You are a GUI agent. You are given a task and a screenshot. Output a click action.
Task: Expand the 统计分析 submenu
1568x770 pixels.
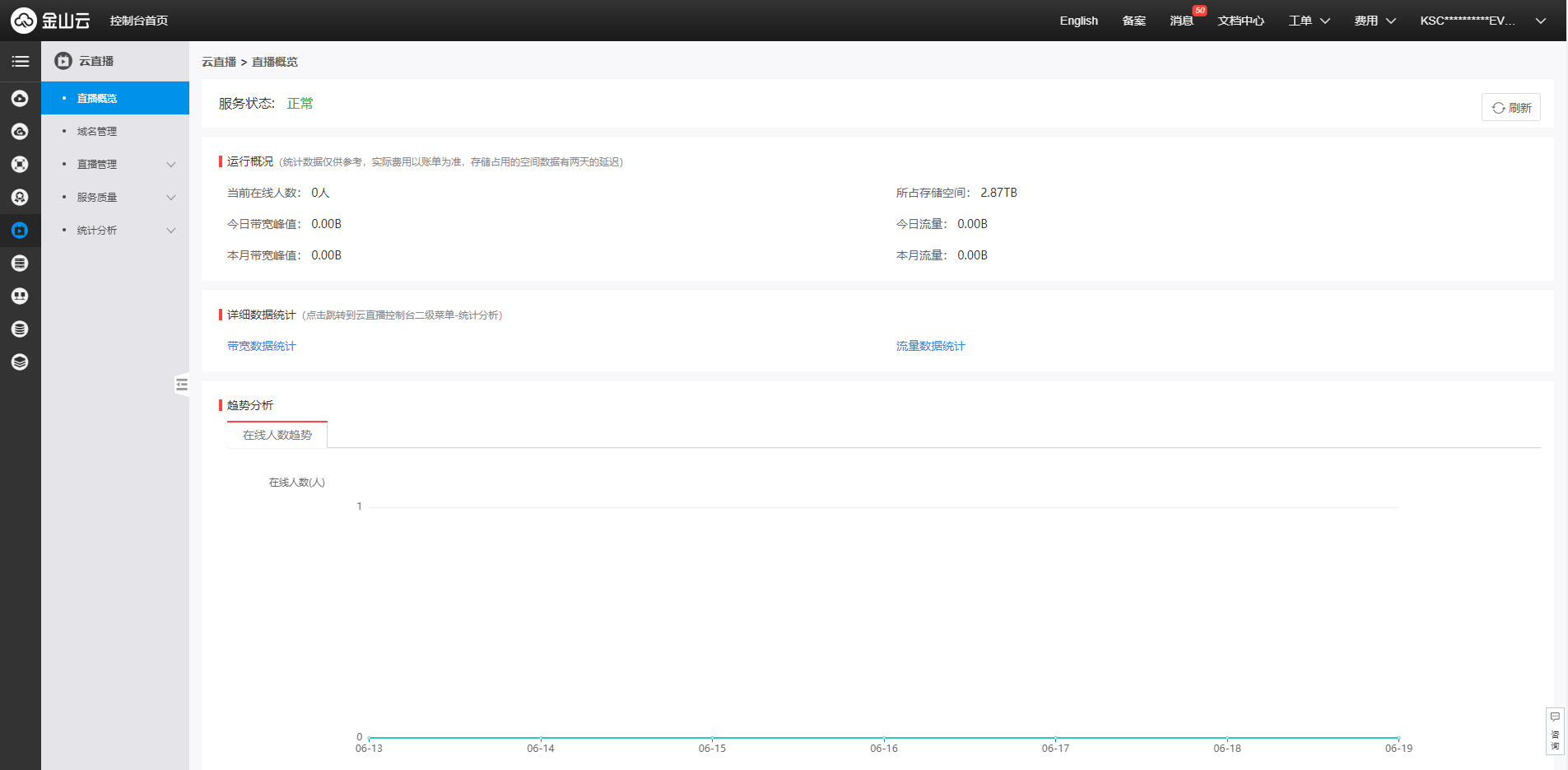click(171, 231)
